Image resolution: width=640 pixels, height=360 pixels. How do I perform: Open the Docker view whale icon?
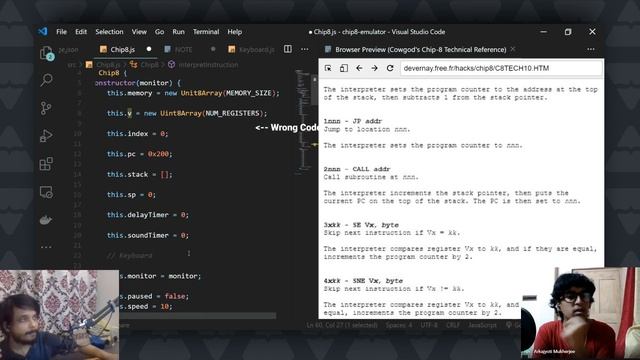pyautogui.click(x=46, y=220)
